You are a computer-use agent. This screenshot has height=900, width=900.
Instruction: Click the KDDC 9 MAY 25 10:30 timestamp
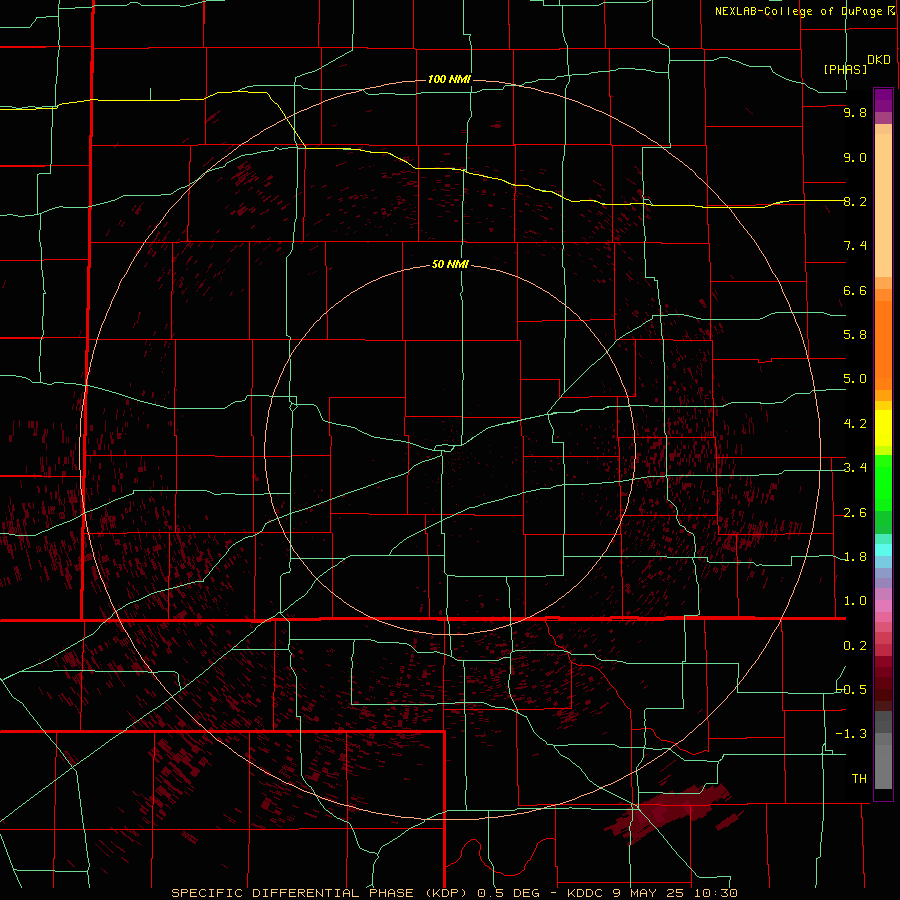(x=652, y=893)
